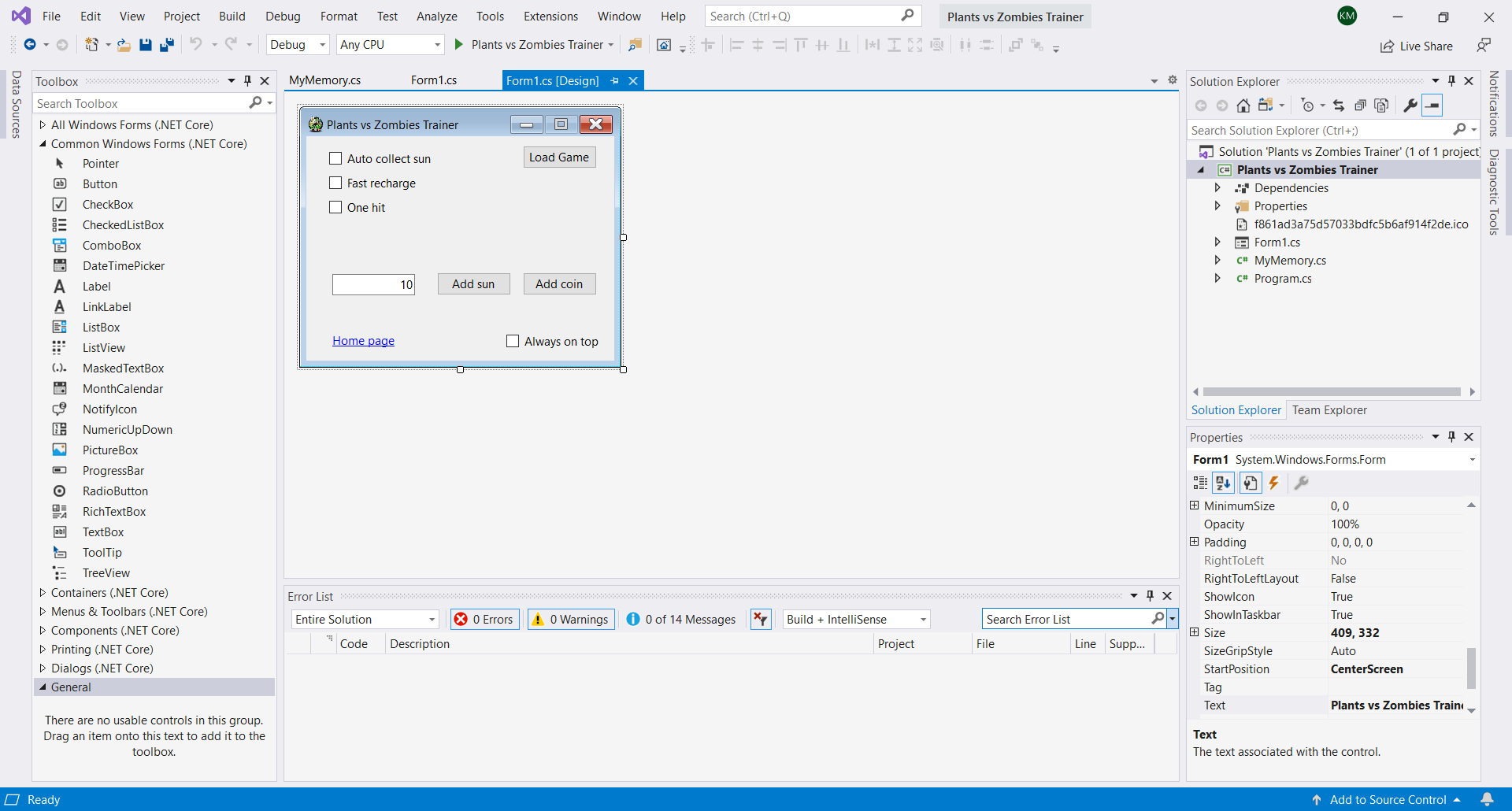
Task: Click the Solution Explorer horizontal scrollbar
Action: pyautogui.click(x=1332, y=391)
